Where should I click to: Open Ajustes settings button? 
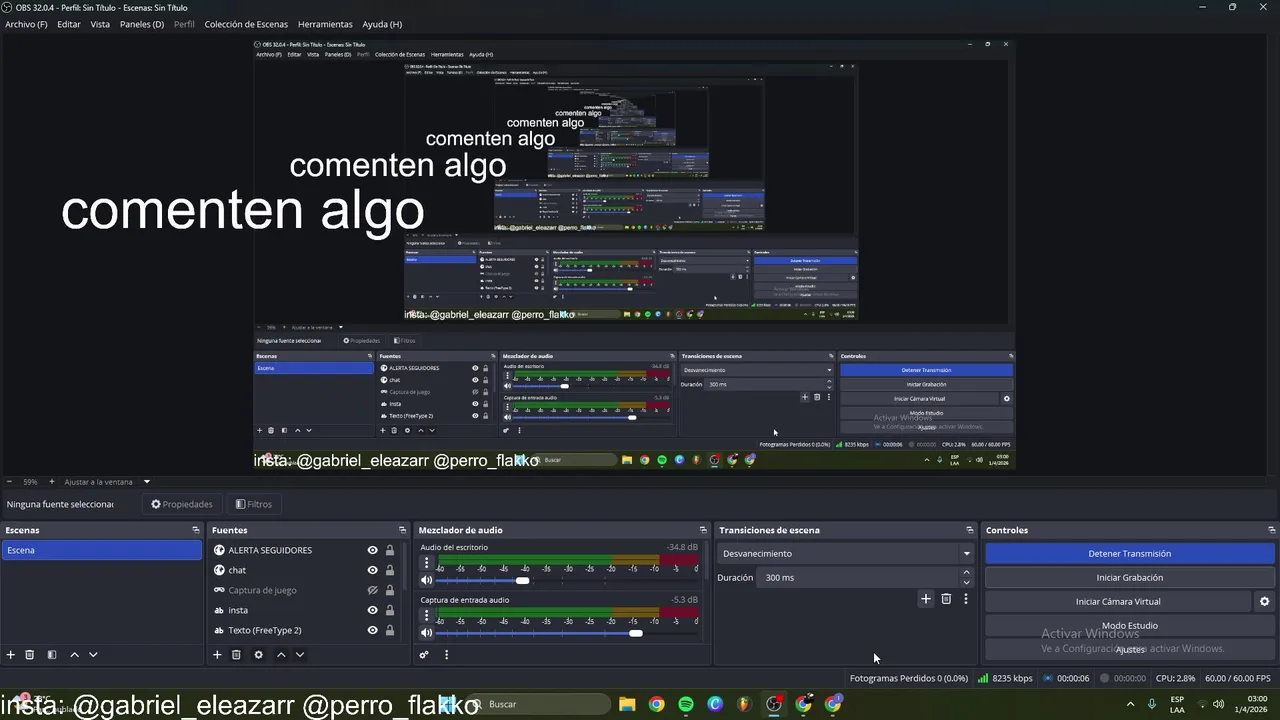pyautogui.click(x=1130, y=650)
